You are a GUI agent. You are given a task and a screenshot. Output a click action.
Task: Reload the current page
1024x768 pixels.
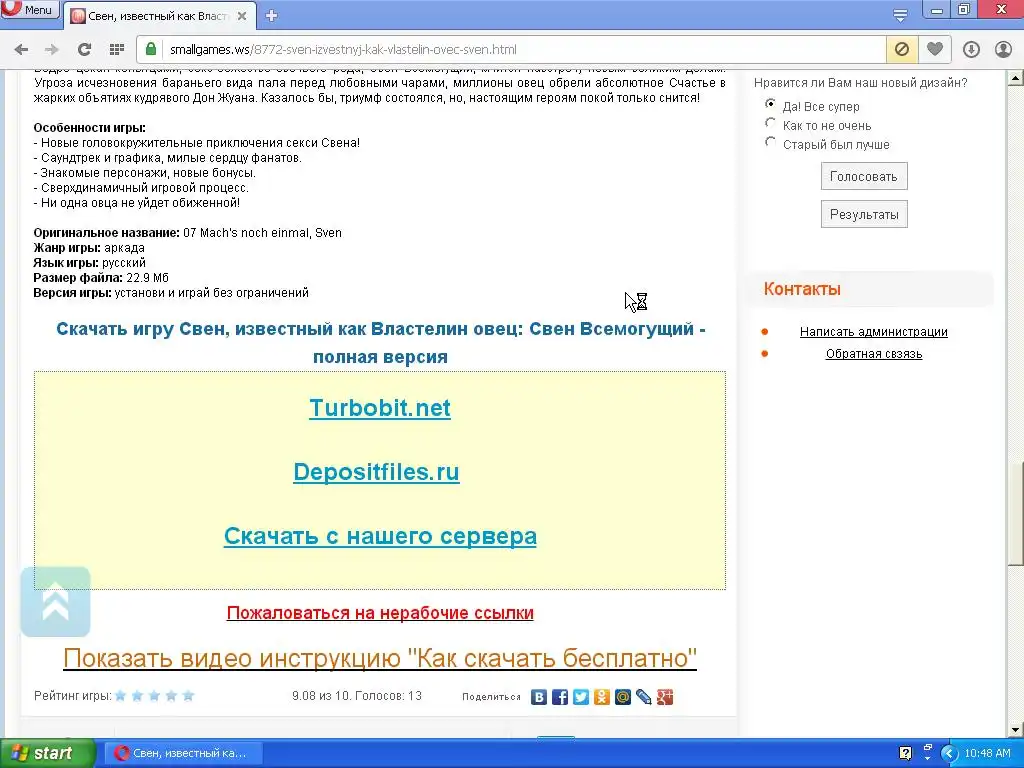tap(84, 49)
